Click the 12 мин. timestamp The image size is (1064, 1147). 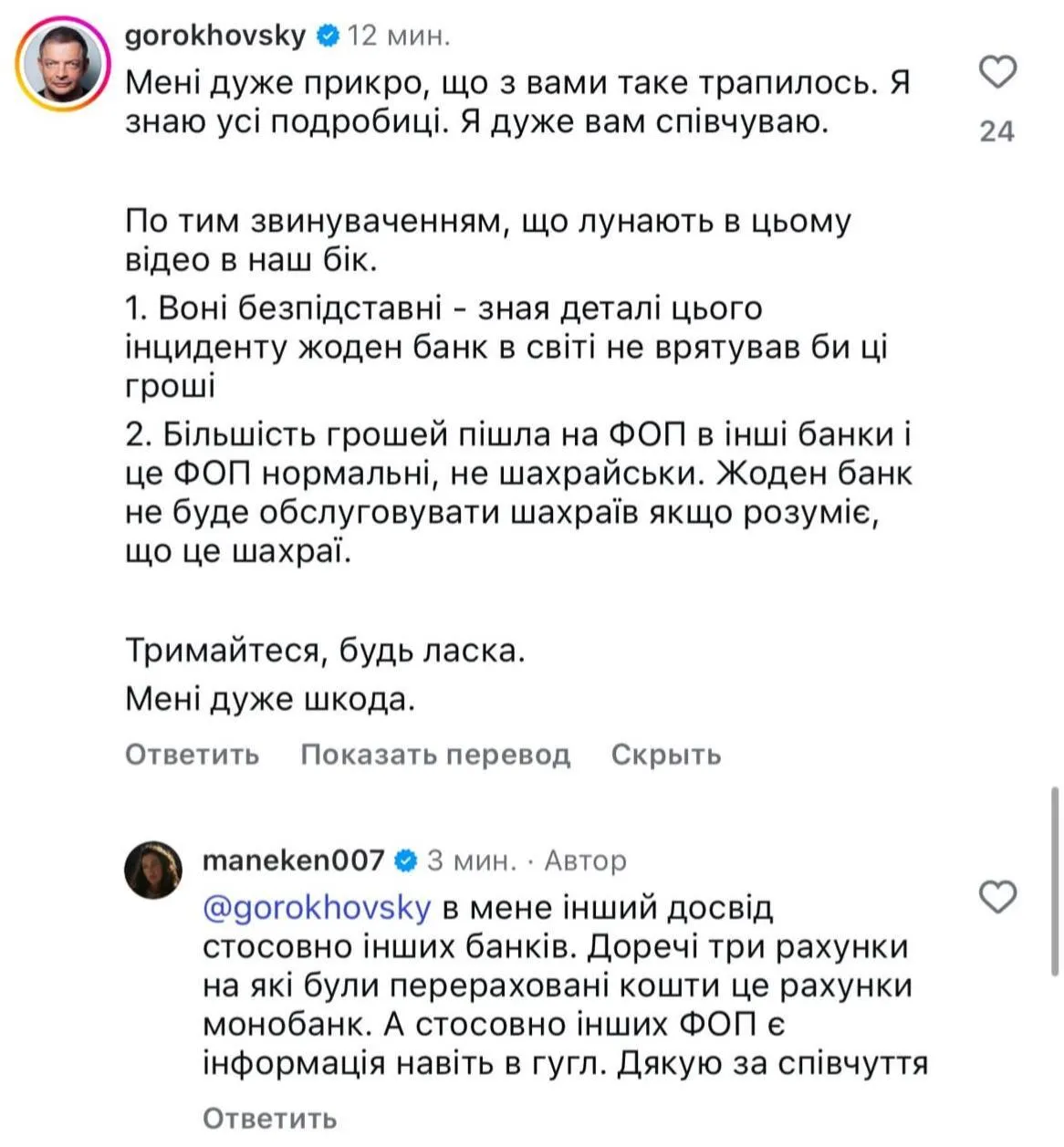point(399,36)
